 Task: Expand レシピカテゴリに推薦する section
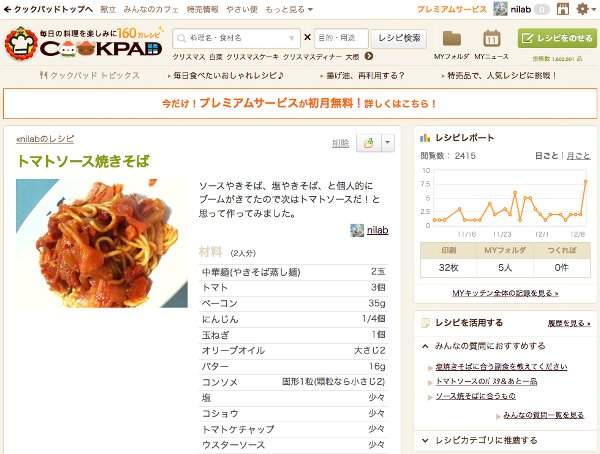tap(425, 440)
